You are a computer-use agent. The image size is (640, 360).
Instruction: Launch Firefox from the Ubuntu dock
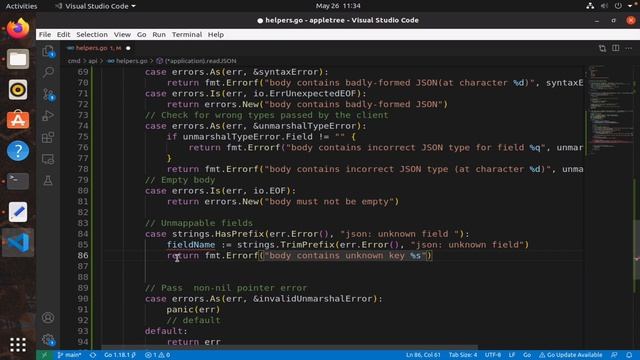tap(18, 29)
